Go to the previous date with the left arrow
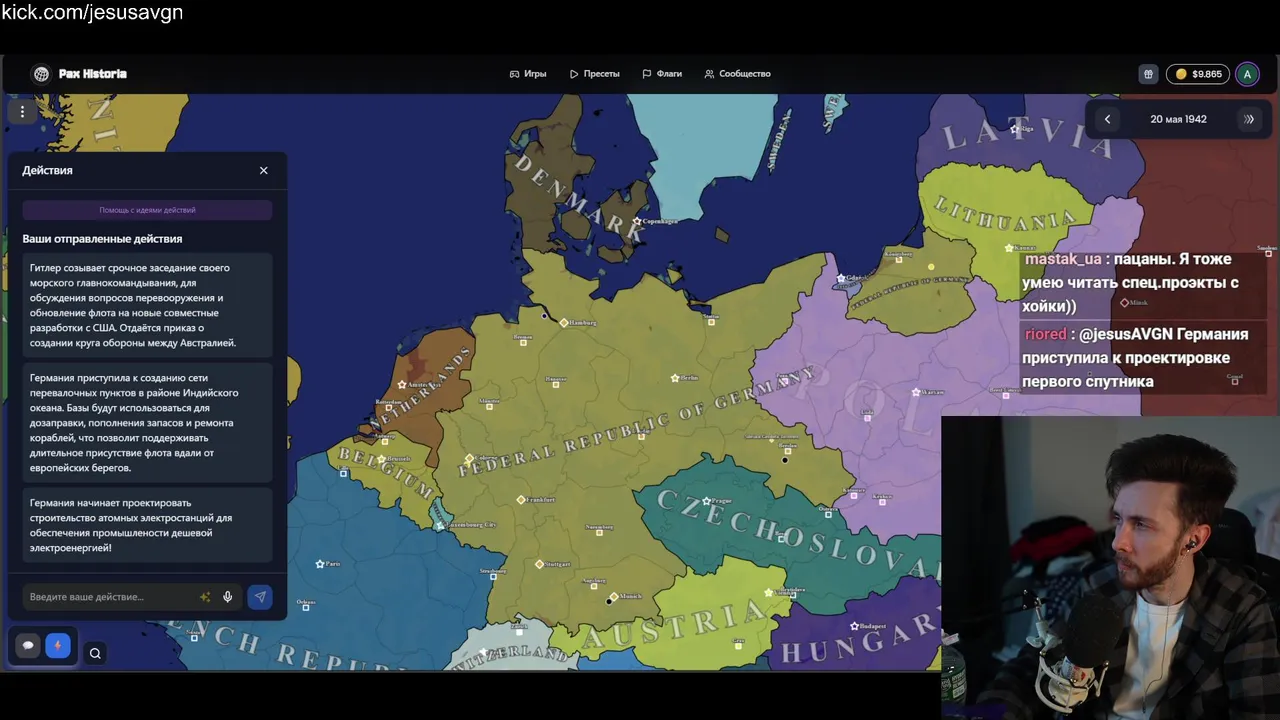The image size is (1280, 720). (1107, 119)
